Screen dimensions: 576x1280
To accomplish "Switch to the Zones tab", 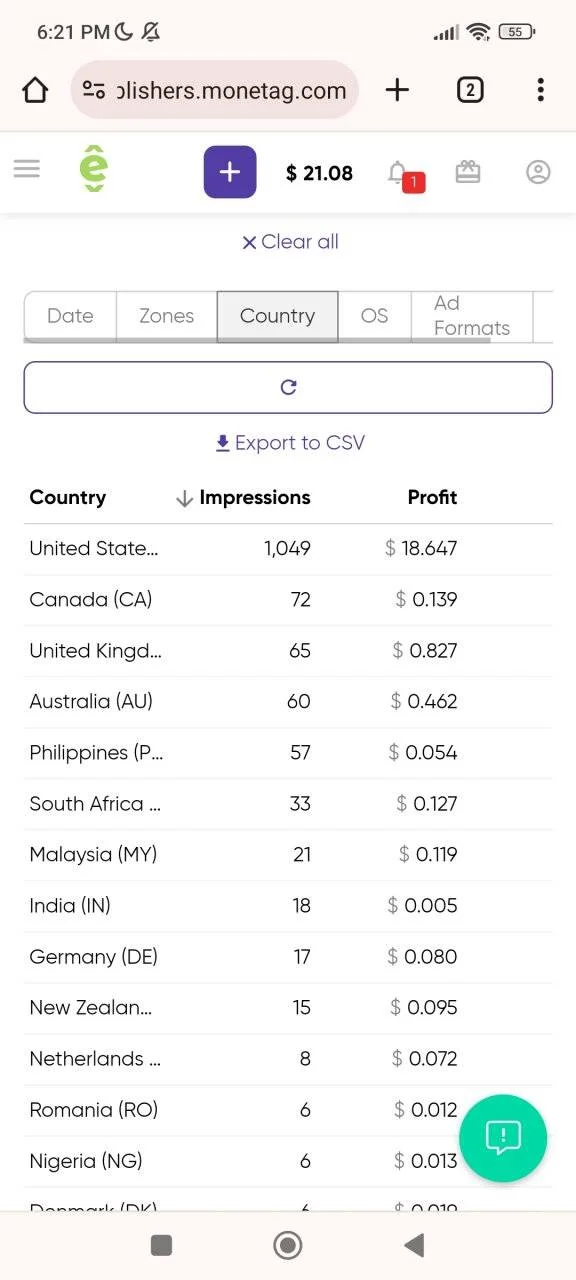I will [x=166, y=316].
